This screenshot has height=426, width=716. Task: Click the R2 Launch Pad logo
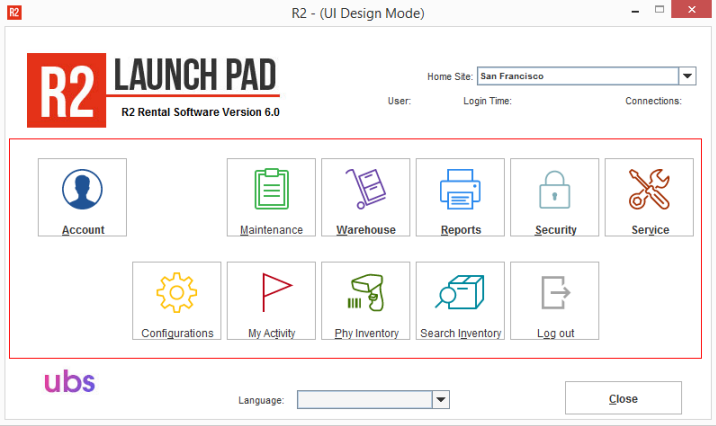point(153,90)
